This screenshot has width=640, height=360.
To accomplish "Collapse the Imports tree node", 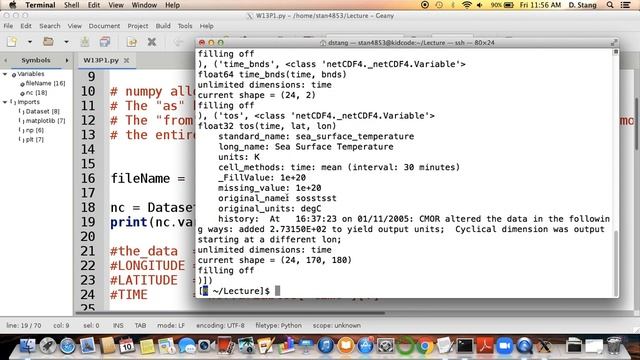I will point(5,102).
